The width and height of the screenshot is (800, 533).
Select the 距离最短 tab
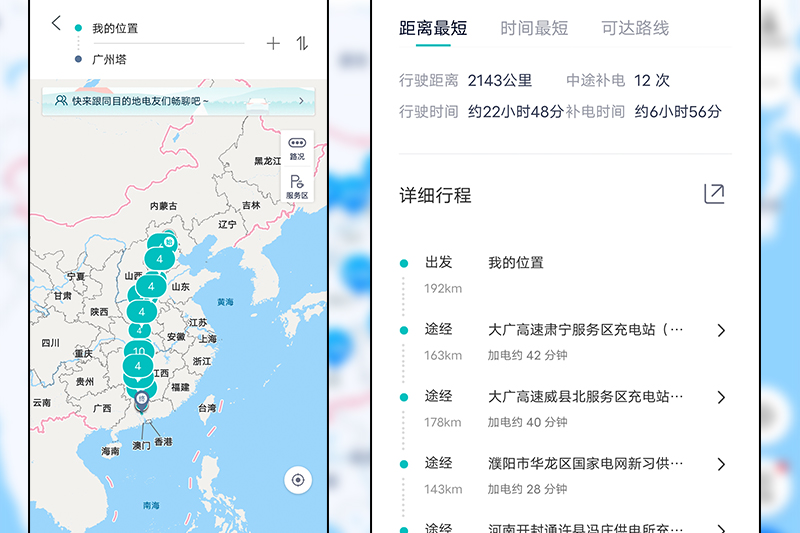(x=433, y=29)
